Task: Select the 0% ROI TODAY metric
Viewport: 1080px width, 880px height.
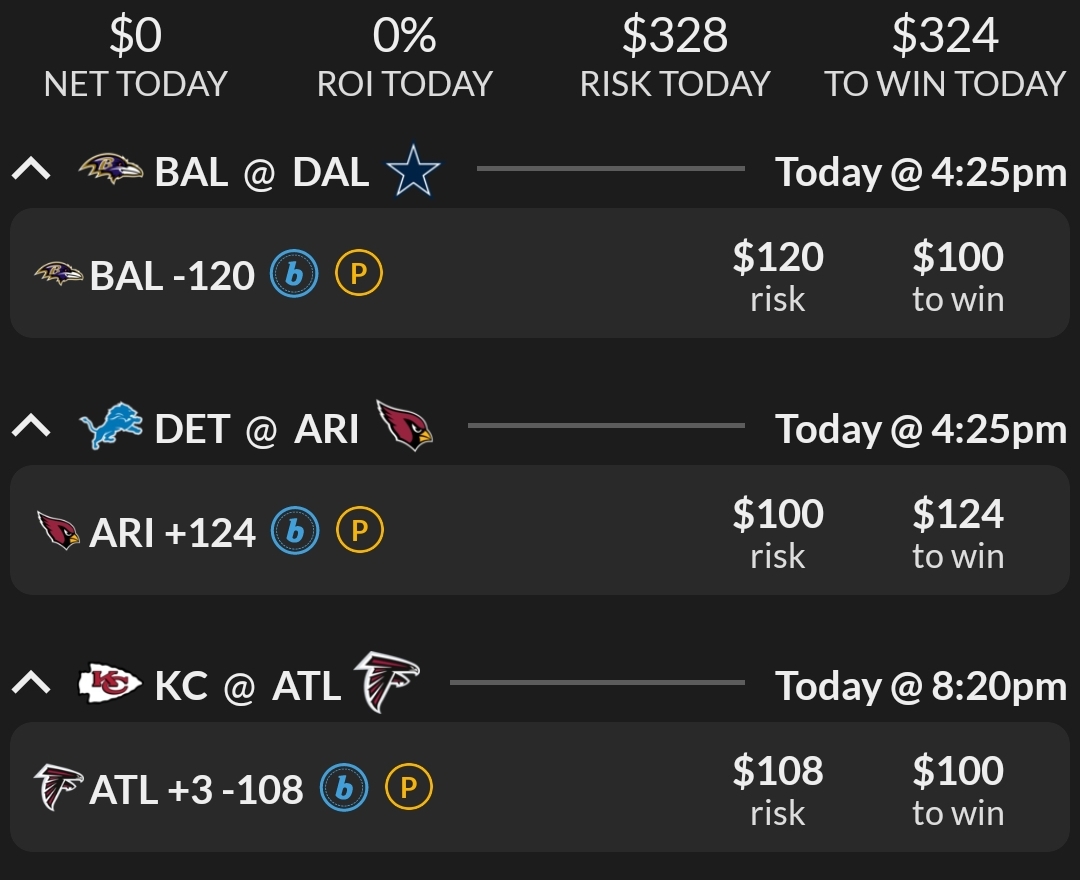Action: pyautogui.click(x=404, y=55)
